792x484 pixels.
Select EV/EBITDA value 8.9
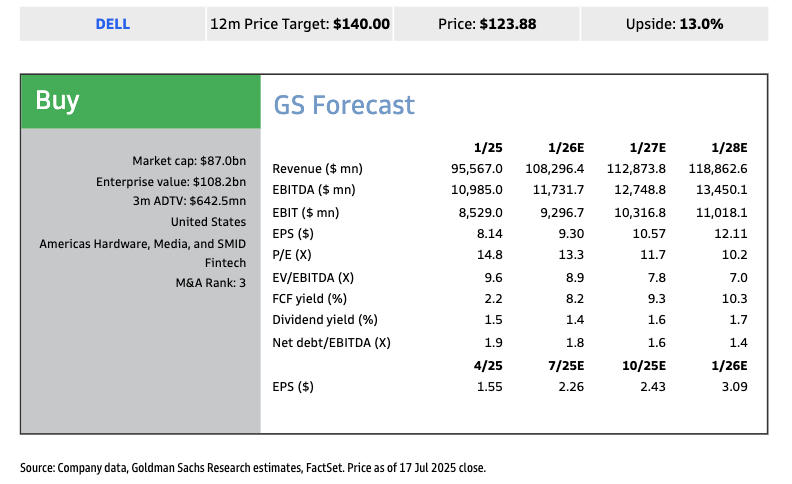coord(575,278)
